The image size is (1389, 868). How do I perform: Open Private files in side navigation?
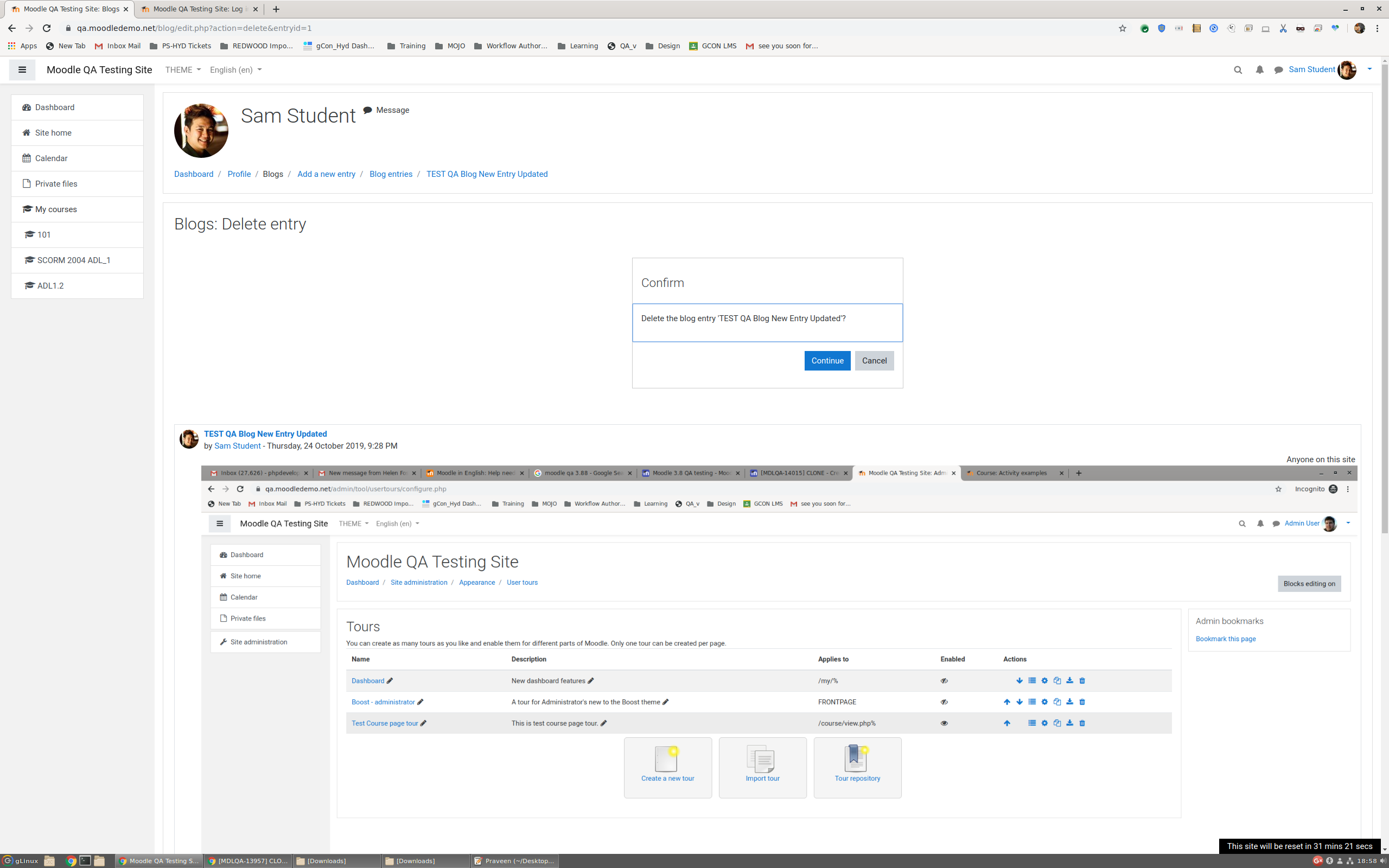click(x=77, y=184)
